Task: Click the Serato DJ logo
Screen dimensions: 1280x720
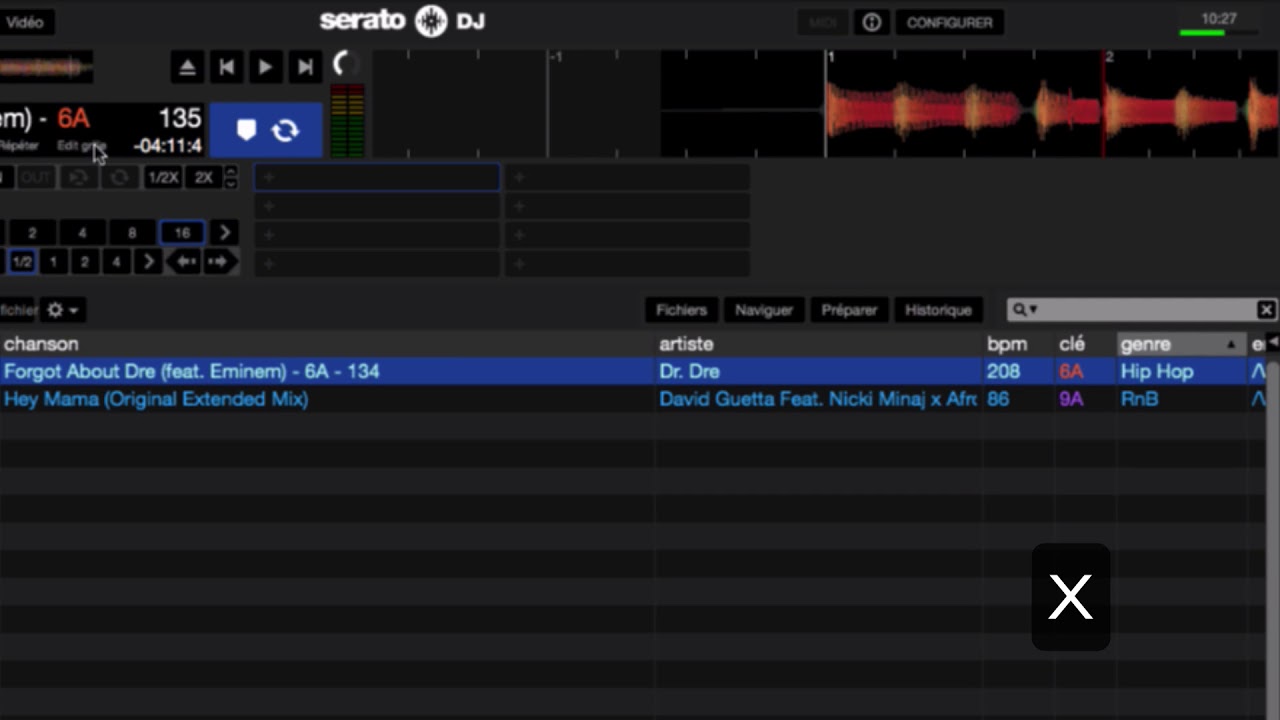Action: point(402,21)
